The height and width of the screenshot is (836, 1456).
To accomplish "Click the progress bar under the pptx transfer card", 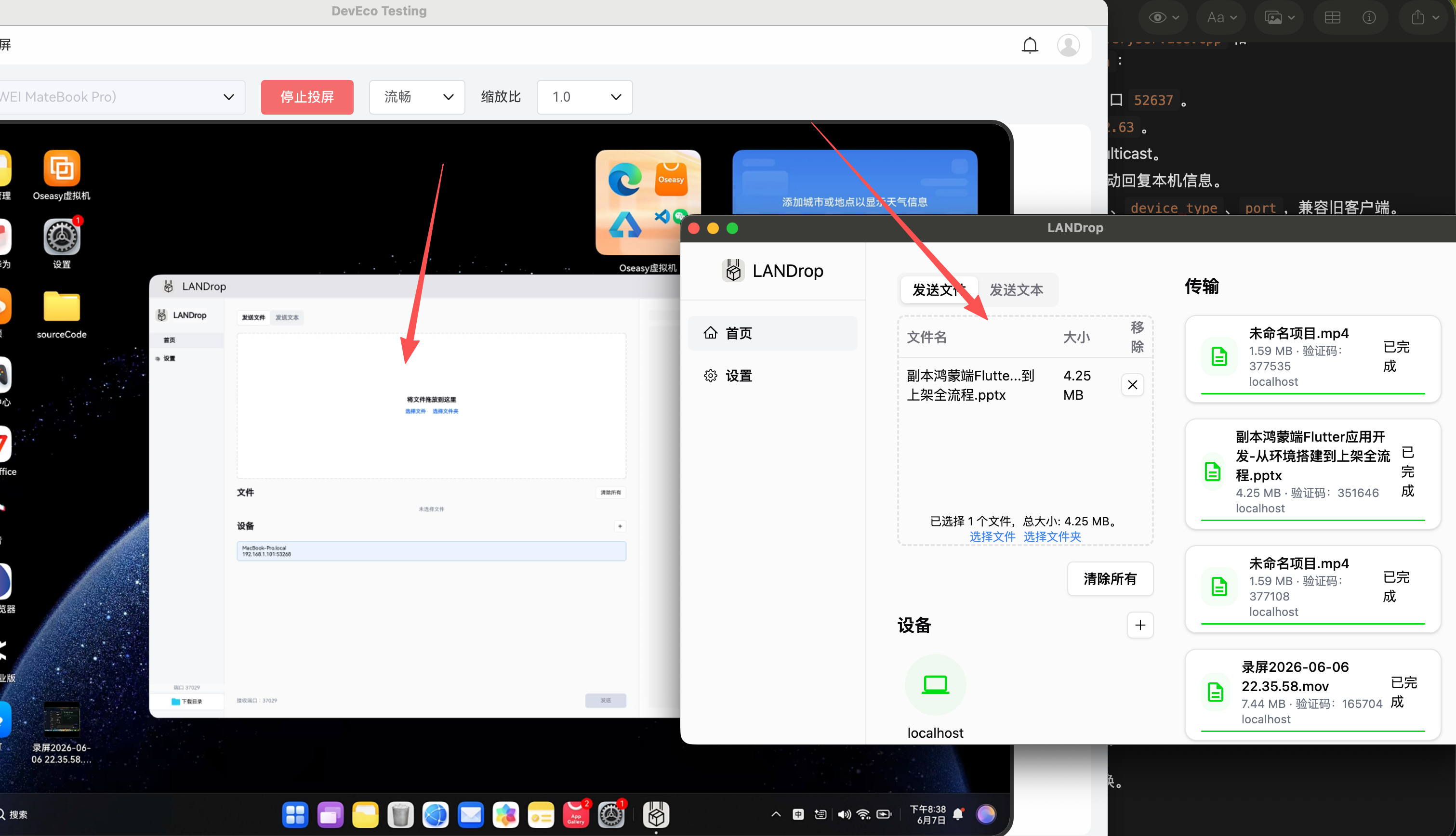I will pyautogui.click(x=1312, y=520).
